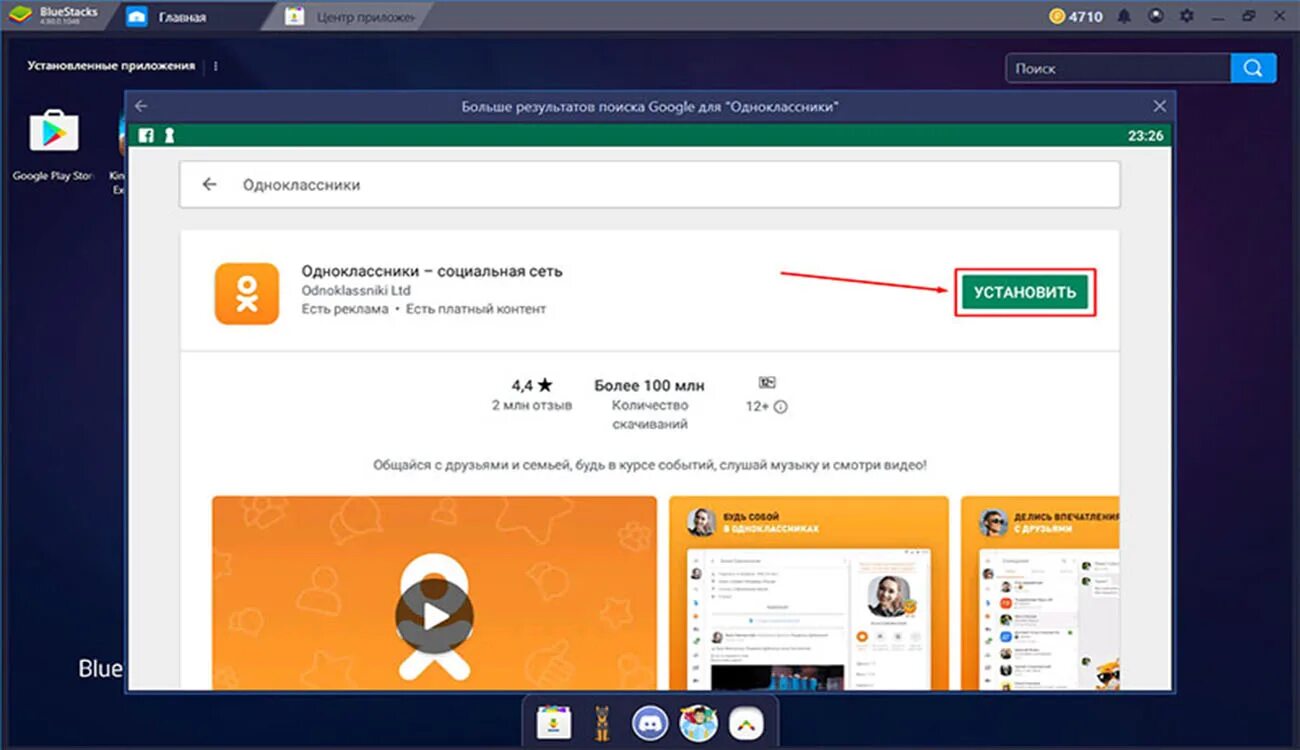Open Google Play Store app icon
1300x750 pixels.
pyautogui.click(x=54, y=133)
